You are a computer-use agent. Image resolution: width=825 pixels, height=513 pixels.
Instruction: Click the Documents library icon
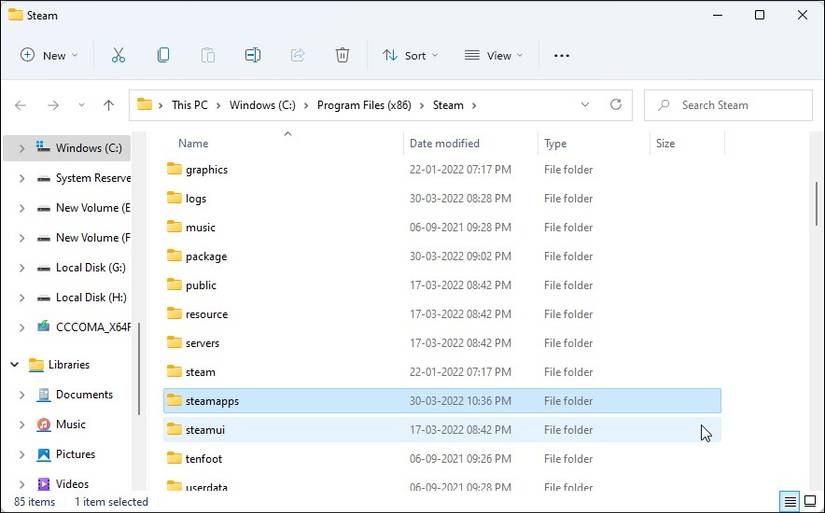[x=43, y=395]
